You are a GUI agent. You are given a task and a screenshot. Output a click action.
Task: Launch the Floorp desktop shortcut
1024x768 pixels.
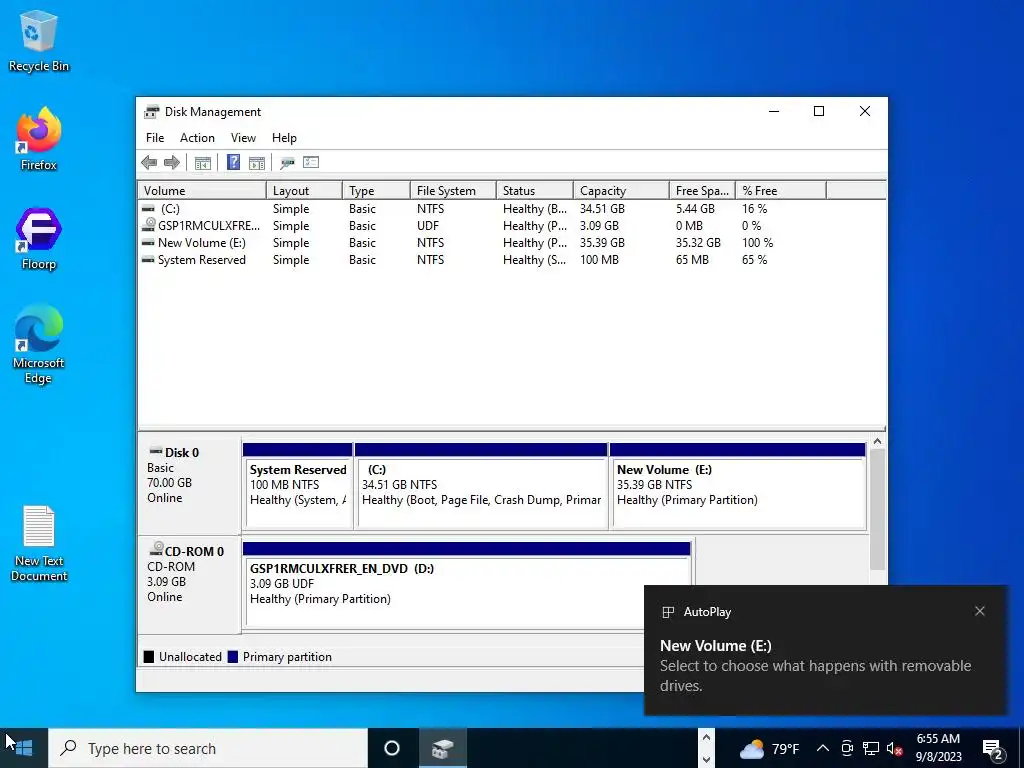point(39,239)
